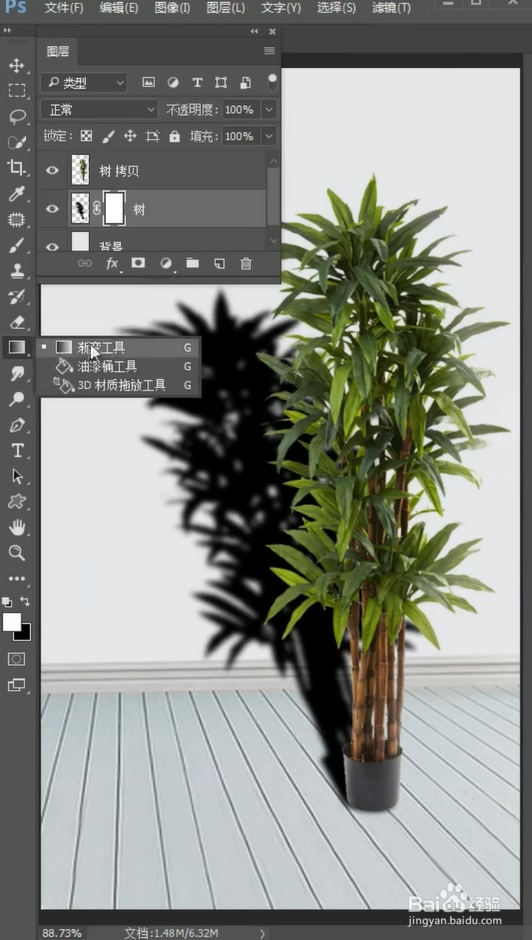Collapse the Layers panel with double arrows
The width and height of the screenshot is (532, 940).
tap(254, 31)
